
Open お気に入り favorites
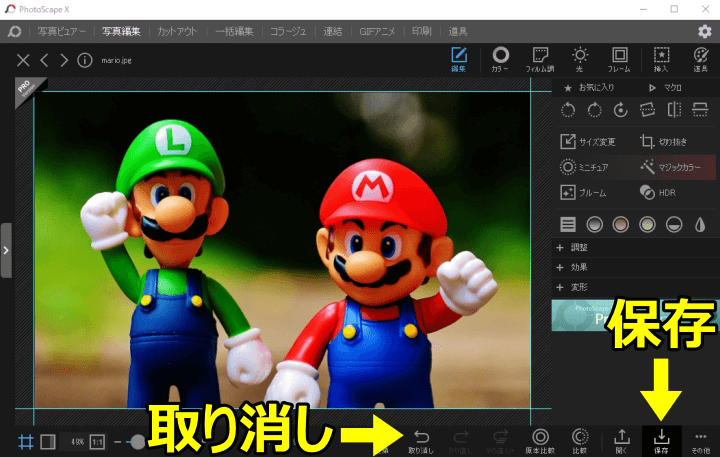point(589,87)
